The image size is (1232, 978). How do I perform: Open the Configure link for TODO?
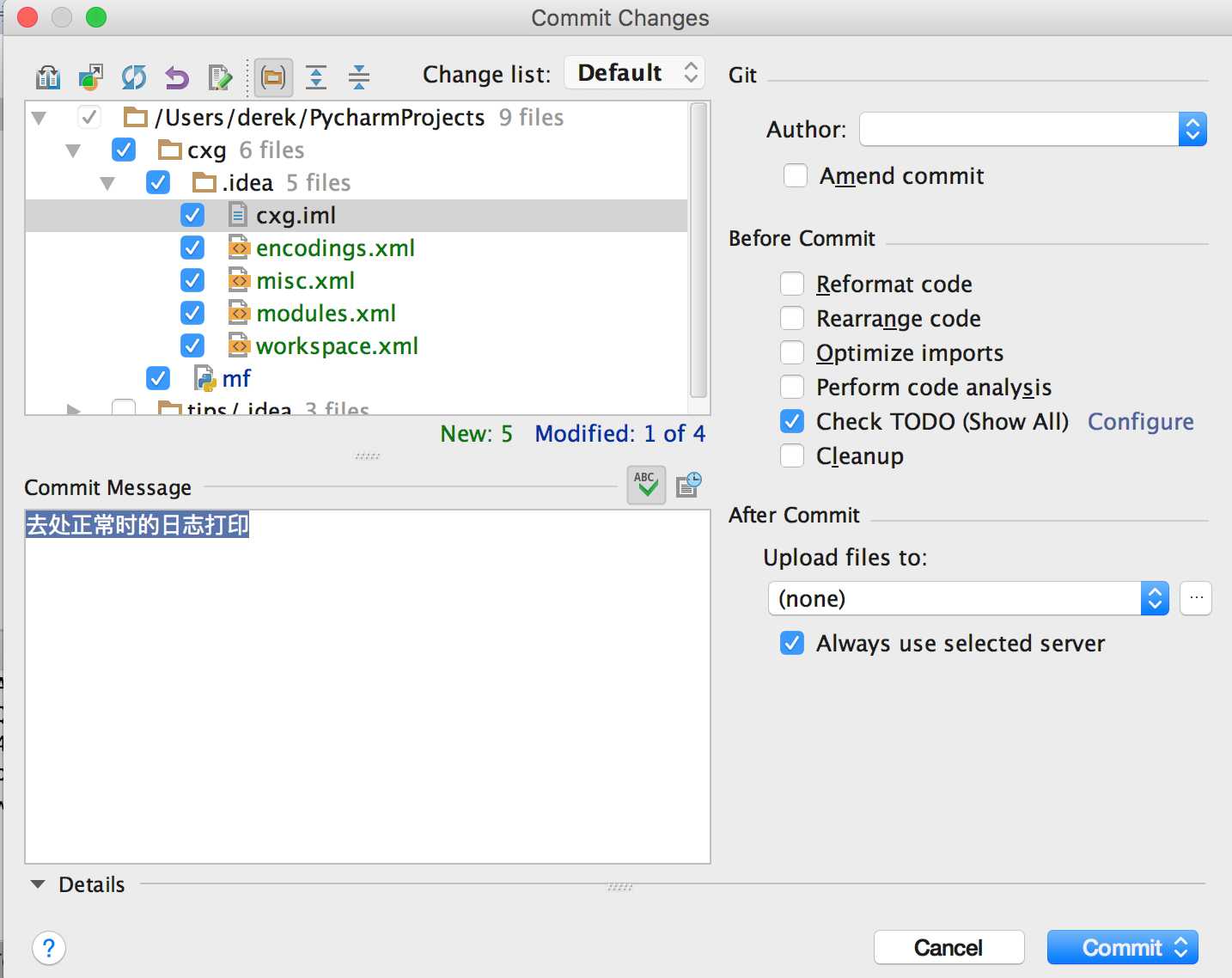[1140, 421]
